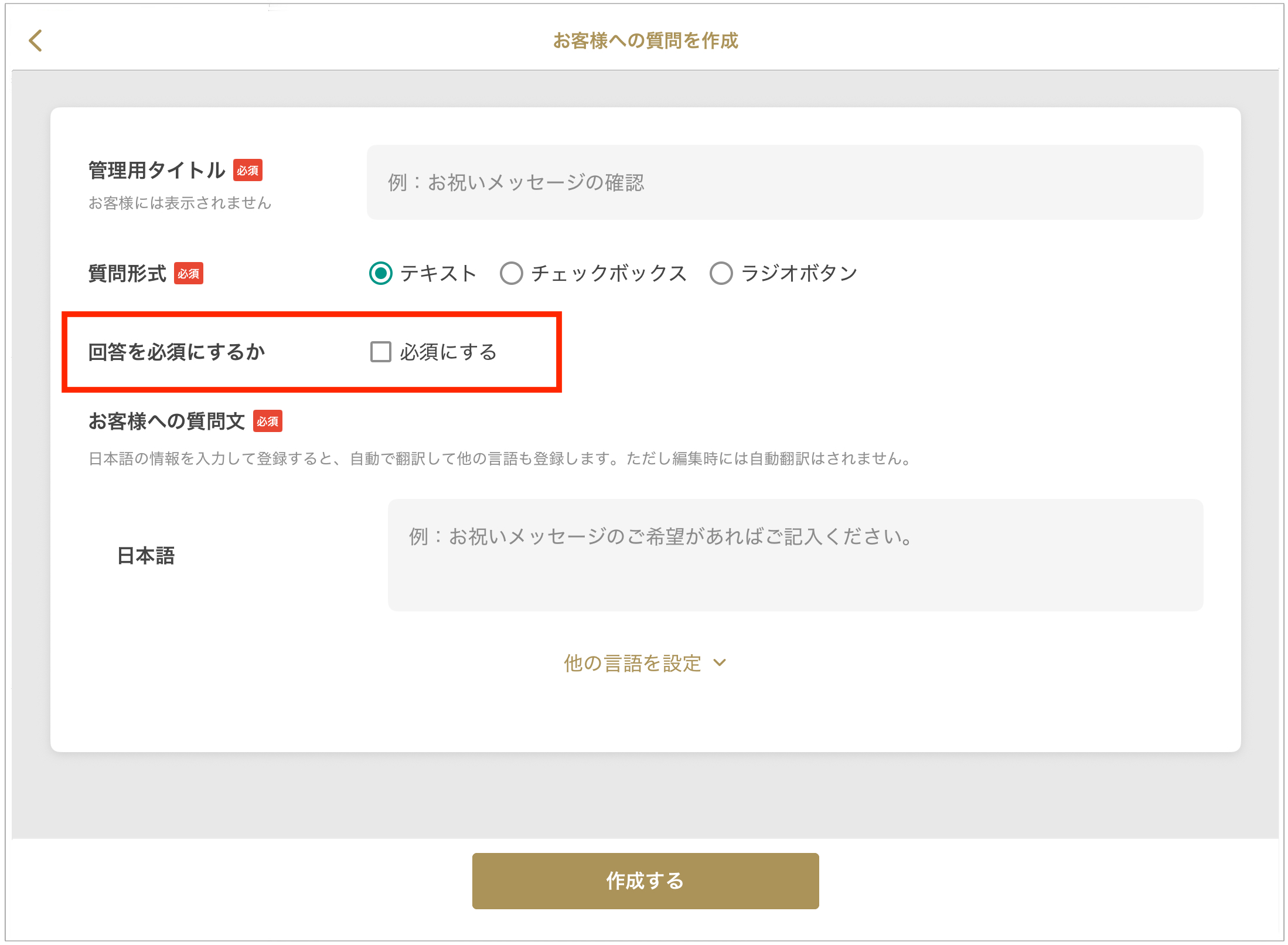Click the 回答を必須にするか label
Screen dimensions: 1288x945
click(176, 352)
